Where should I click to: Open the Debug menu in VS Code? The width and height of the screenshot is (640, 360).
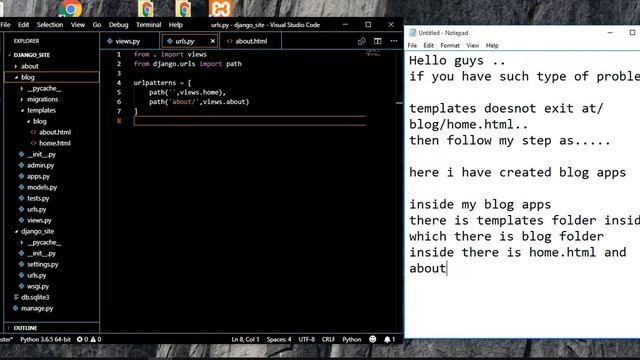coord(118,24)
